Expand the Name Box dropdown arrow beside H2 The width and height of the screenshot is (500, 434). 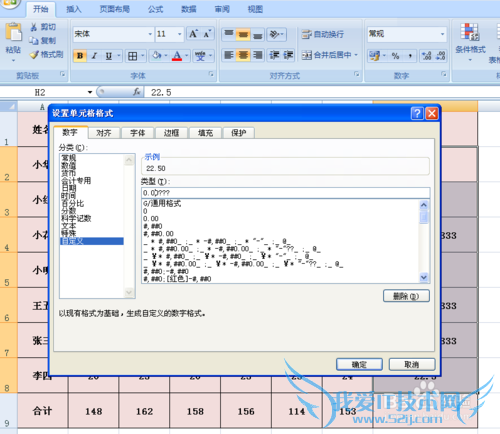[x=90, y=92]
